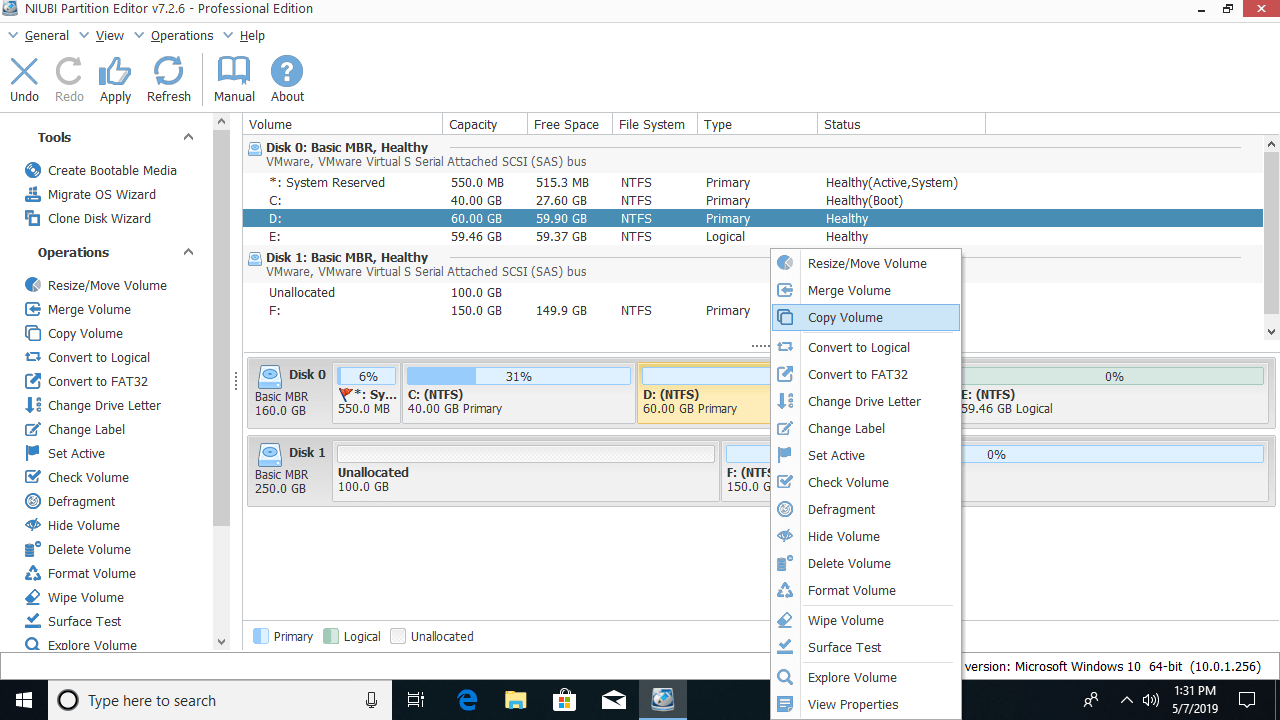Click the Undo toolbar icon
Viewport: 1280px width, 720px height.
24,72
